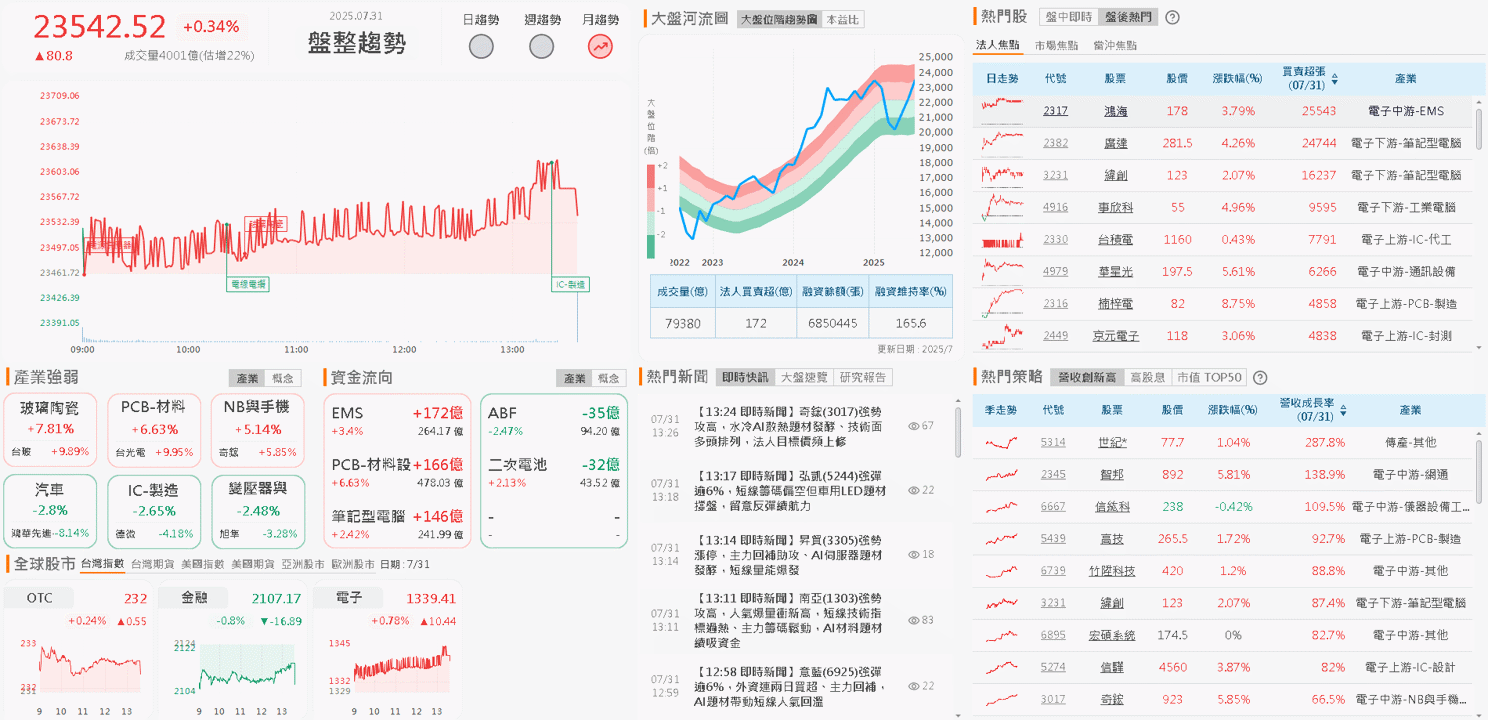Select 亞洲股市 in 全球股市

(x=303, y=564)
